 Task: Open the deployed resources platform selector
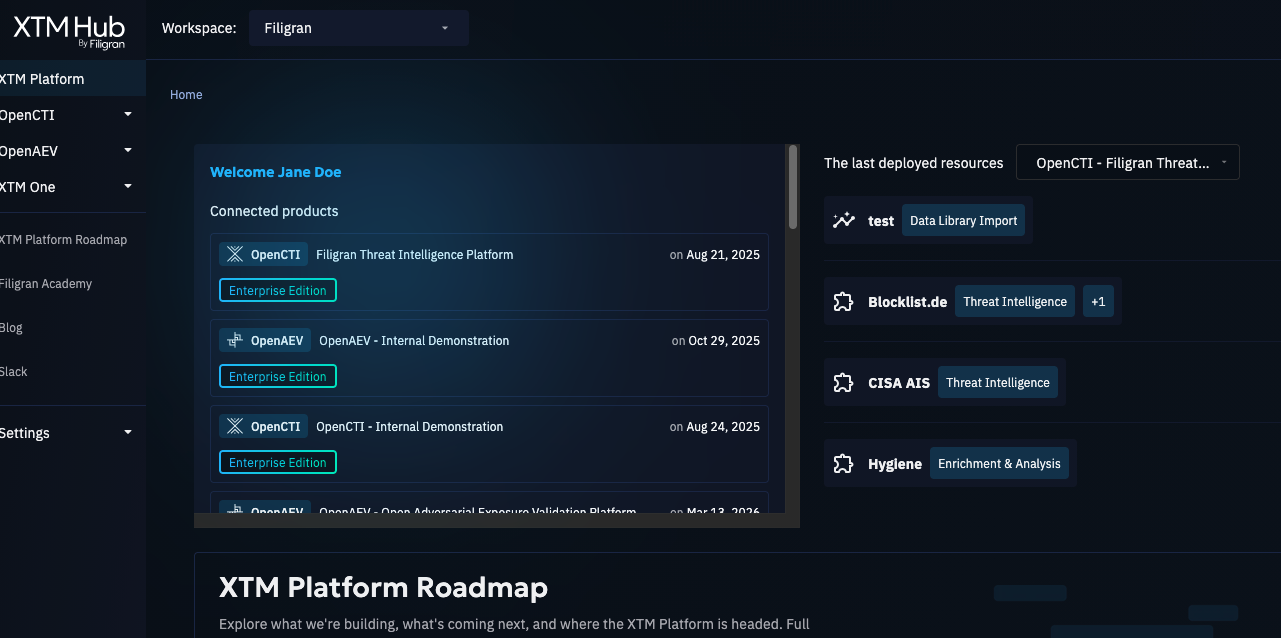coord(1128,163)
